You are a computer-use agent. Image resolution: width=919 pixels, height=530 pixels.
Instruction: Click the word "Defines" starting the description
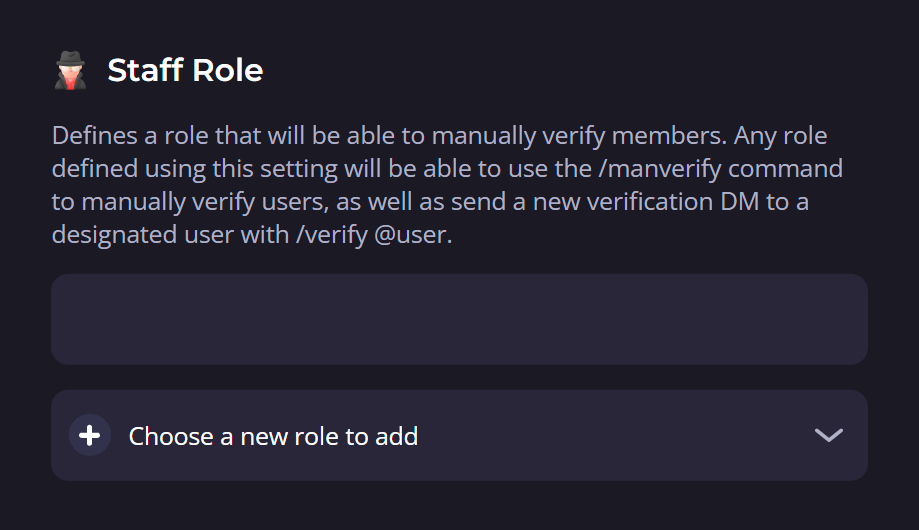[87, 134]
